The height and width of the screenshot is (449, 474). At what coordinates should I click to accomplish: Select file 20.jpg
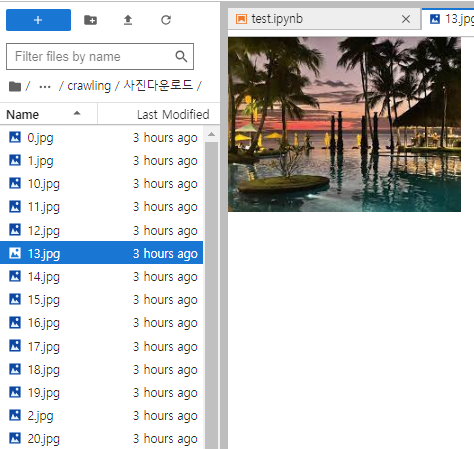pos(101,438)
